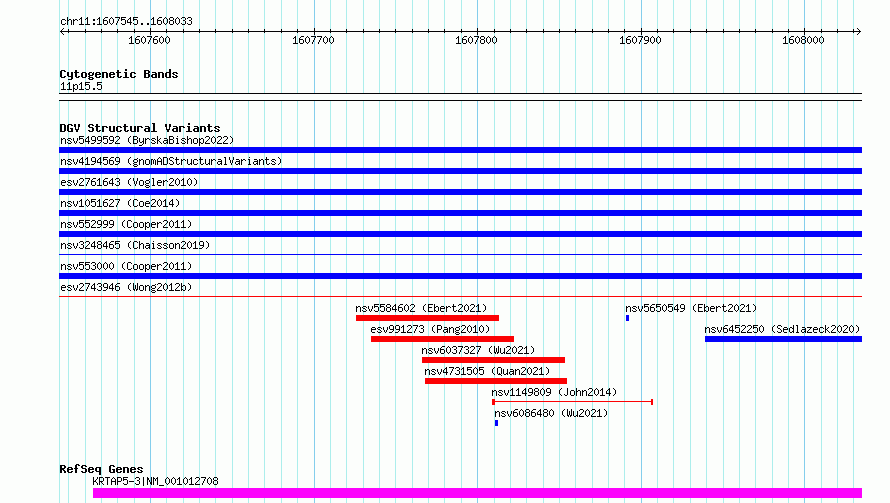Screen dimensions: 890x503
Task: Click the RefSeq Genes track title
Action: click(x=101, y=469)
